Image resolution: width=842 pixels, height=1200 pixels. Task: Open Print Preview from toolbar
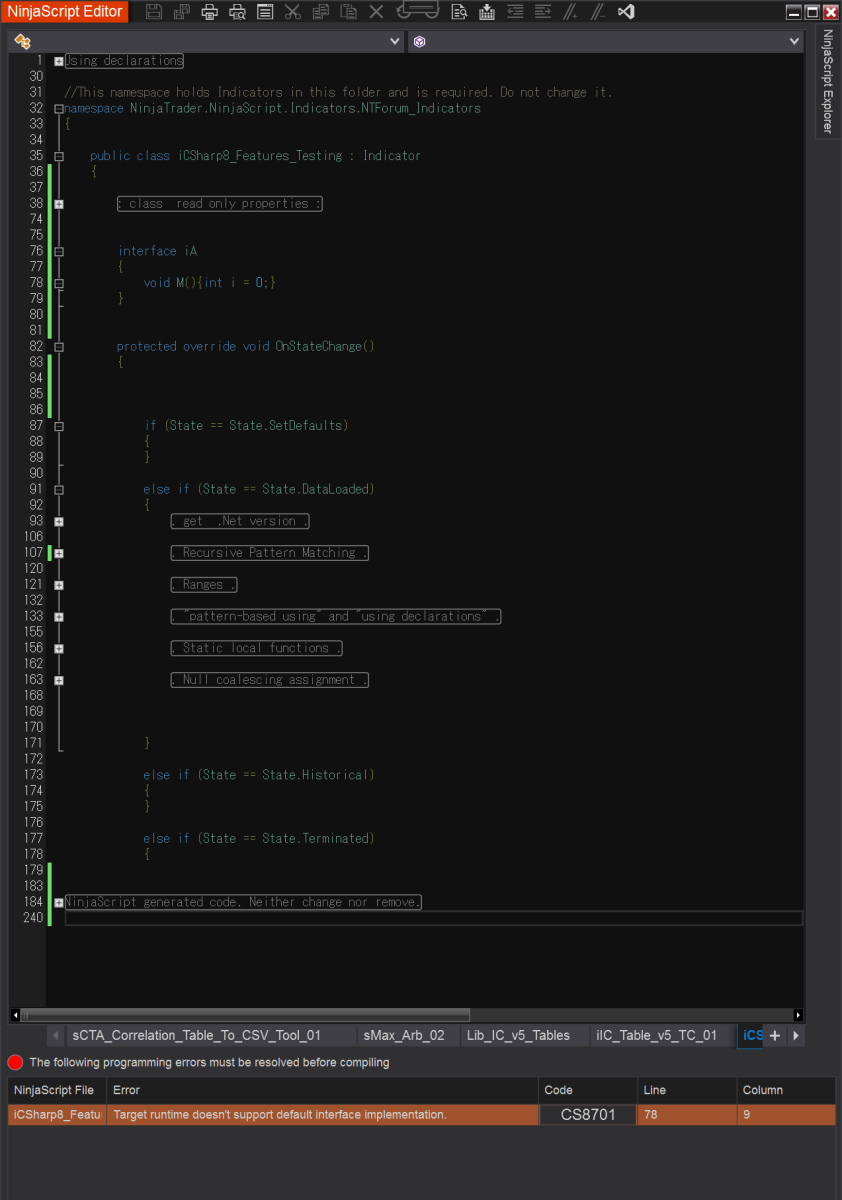(237, 12)
